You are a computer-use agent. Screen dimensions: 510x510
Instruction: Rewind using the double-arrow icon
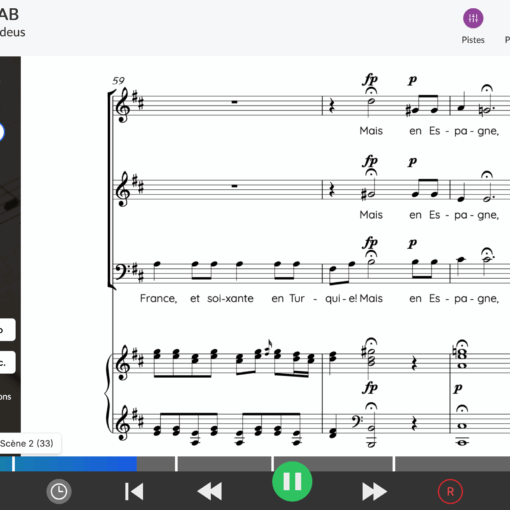point(210,491)
